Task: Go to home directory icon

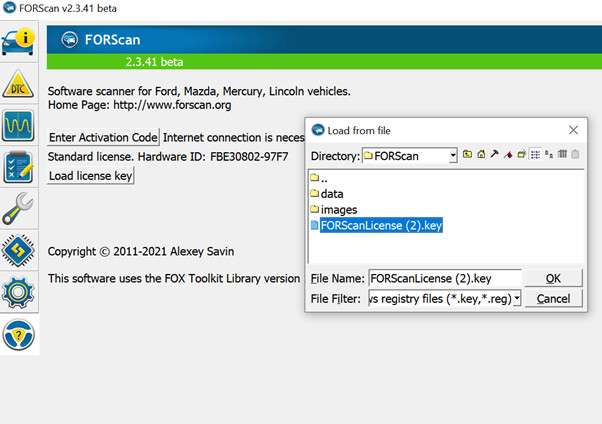Action: tap(481, 155)
